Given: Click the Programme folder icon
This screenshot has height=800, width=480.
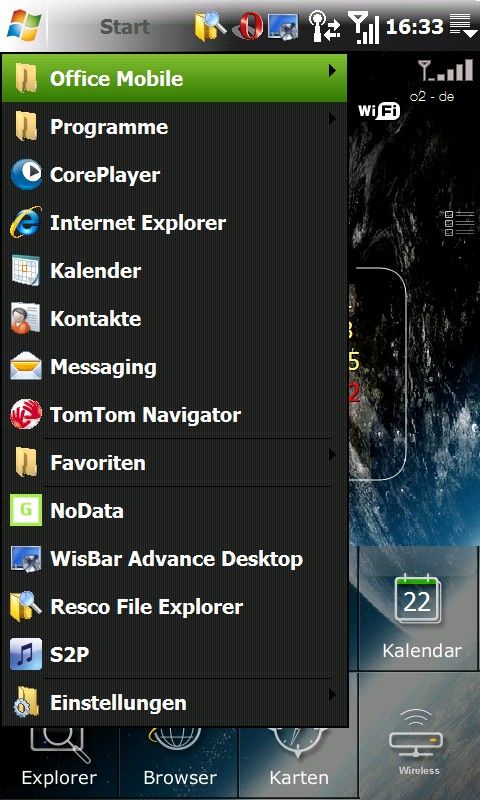Looking at the screenshot, I should 26,126.
